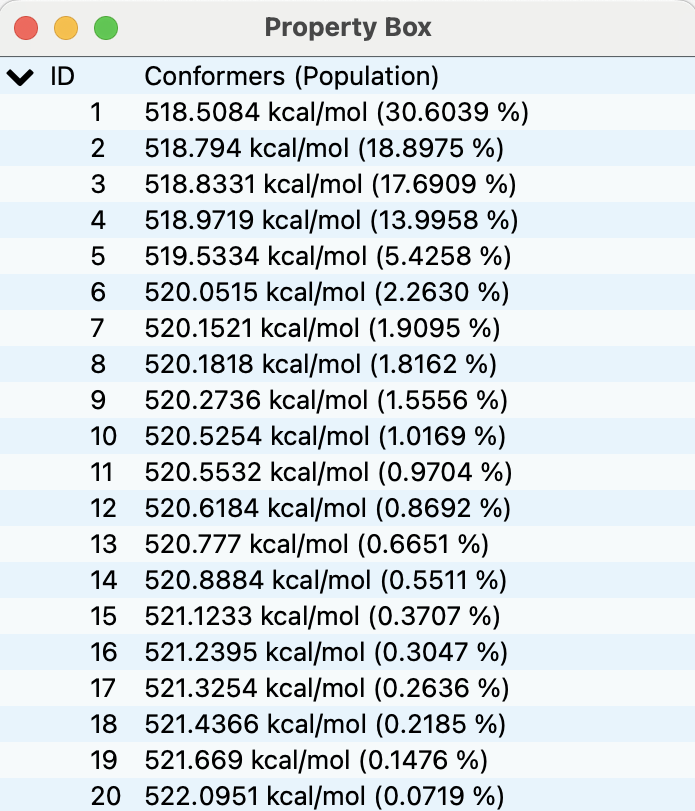Image resolution: width=695 pixels, height=811 pixels.
Task: Select conformer 5 at 519.5334 kcal/mol
Action: tap(328, 256)
